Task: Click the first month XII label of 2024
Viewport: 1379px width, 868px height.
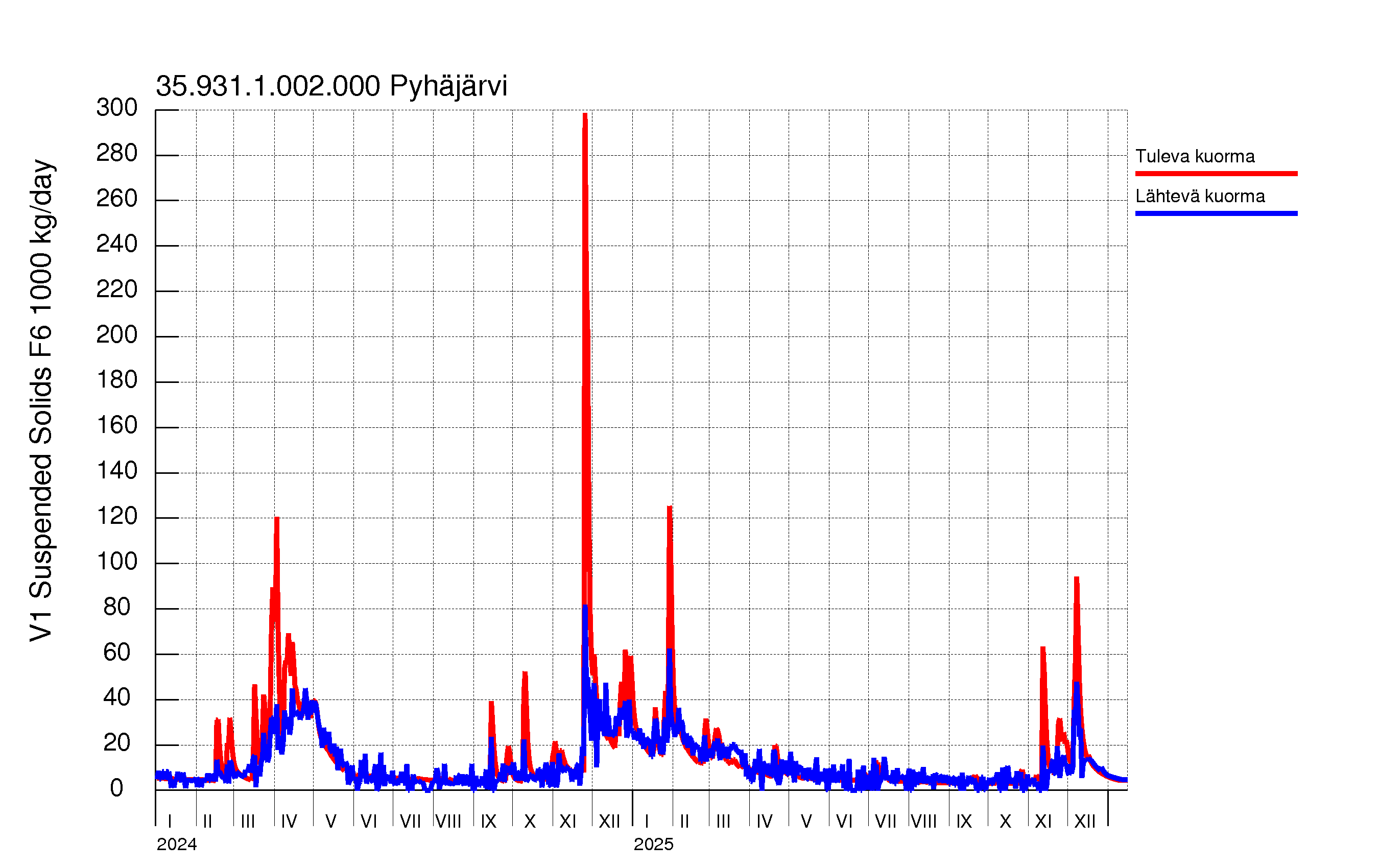Action: 609,822
